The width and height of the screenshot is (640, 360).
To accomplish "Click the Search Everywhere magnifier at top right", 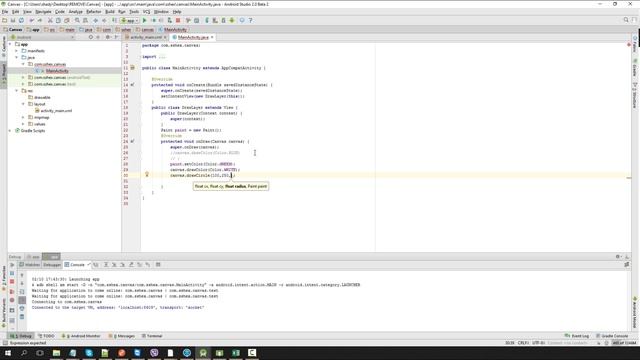I will (x=626, y=20).
